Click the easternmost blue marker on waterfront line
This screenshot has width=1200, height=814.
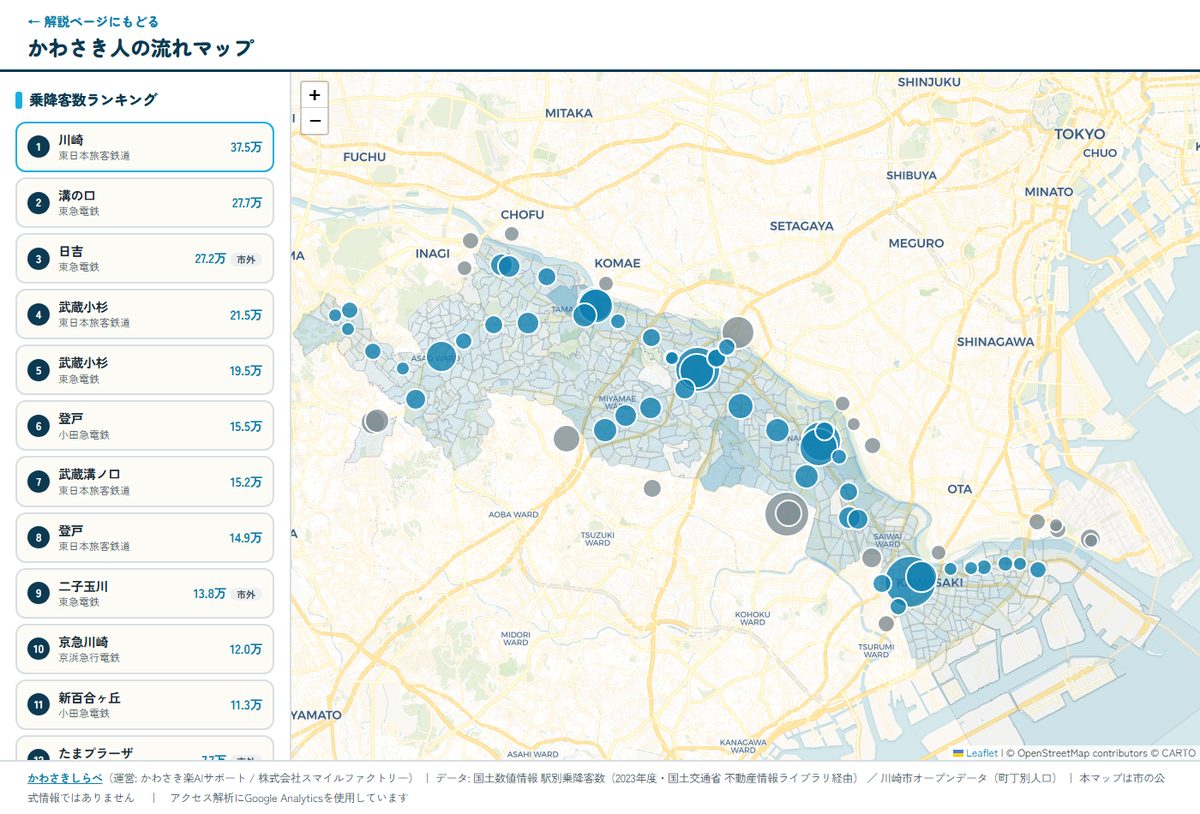[x=1038, y=570]
